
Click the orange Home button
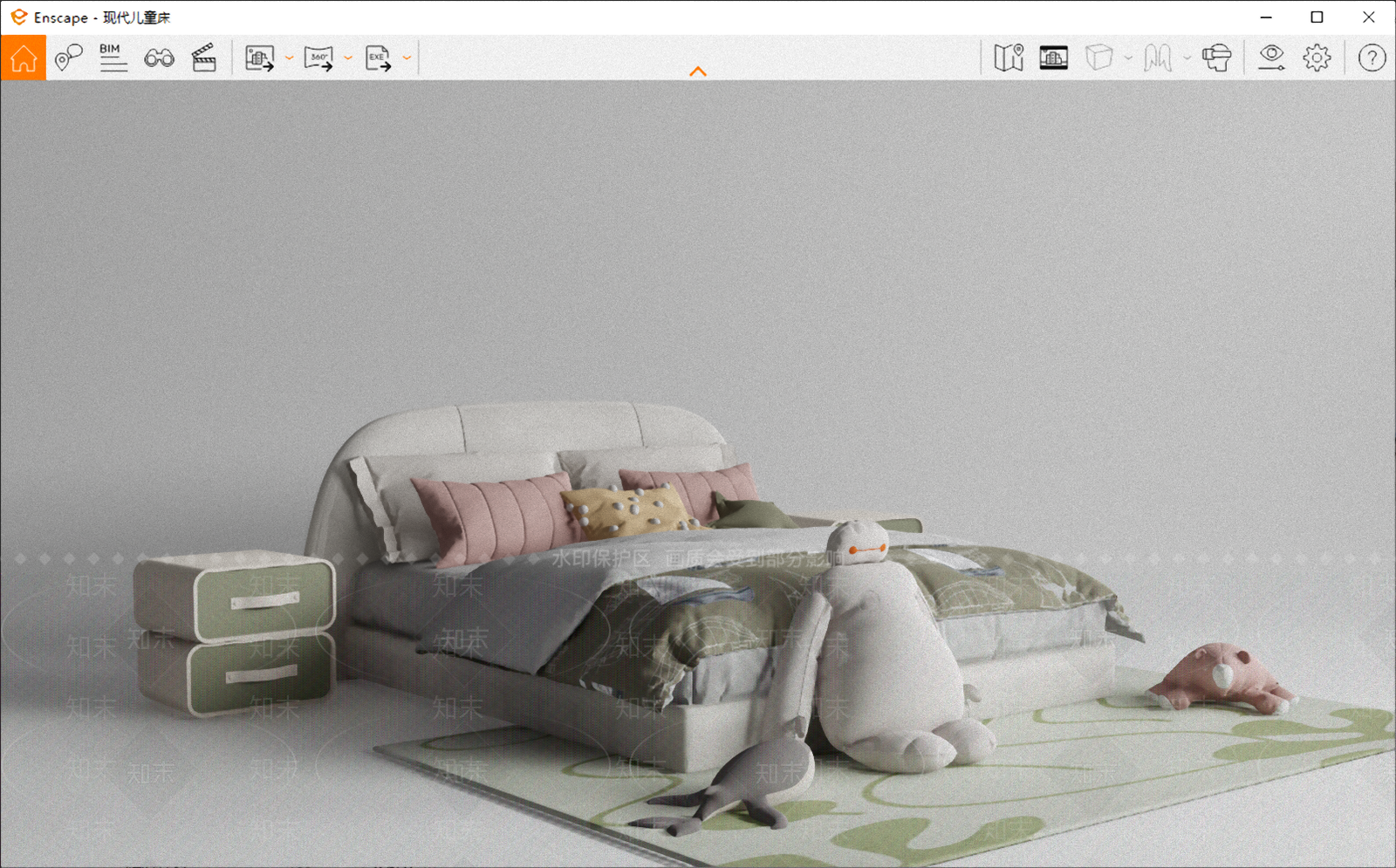24,58
